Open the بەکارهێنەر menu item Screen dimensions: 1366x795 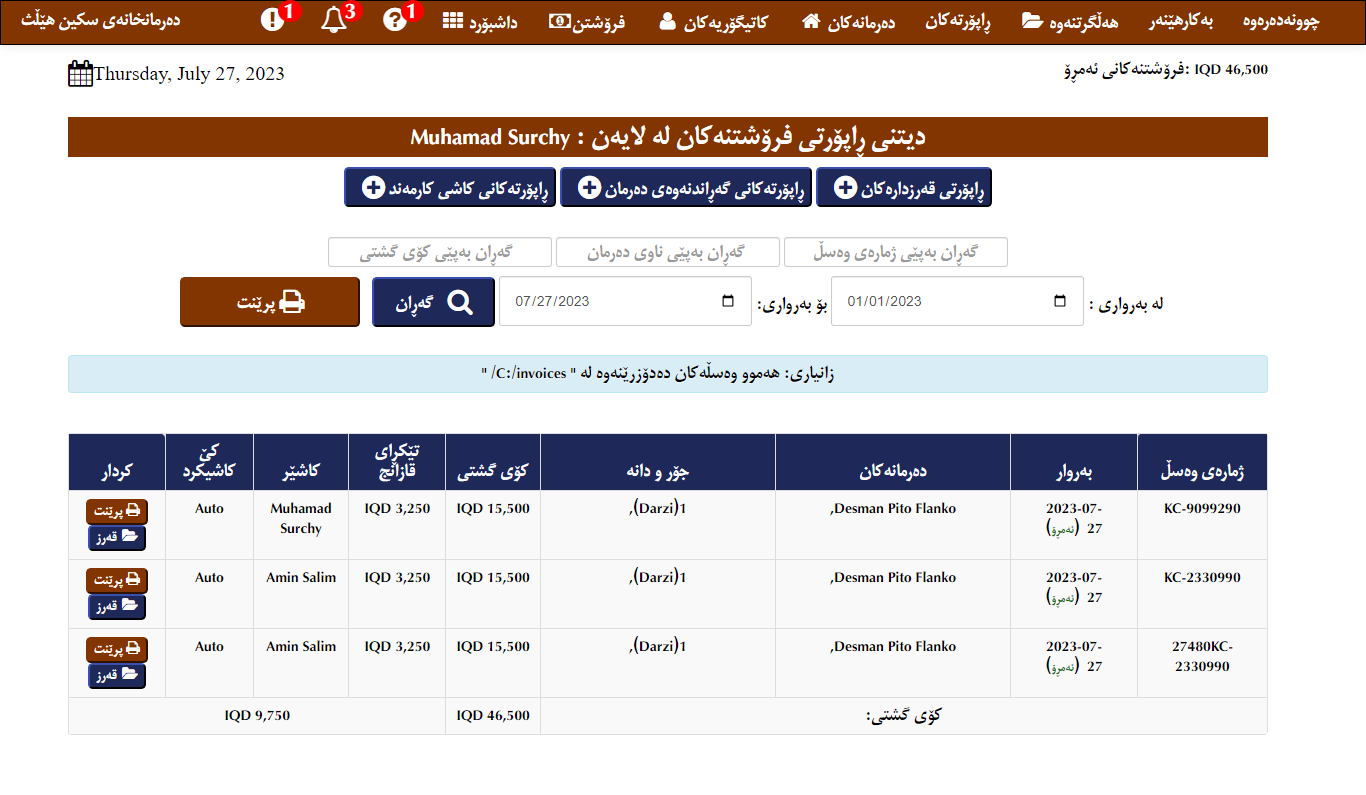(1179, 21)
